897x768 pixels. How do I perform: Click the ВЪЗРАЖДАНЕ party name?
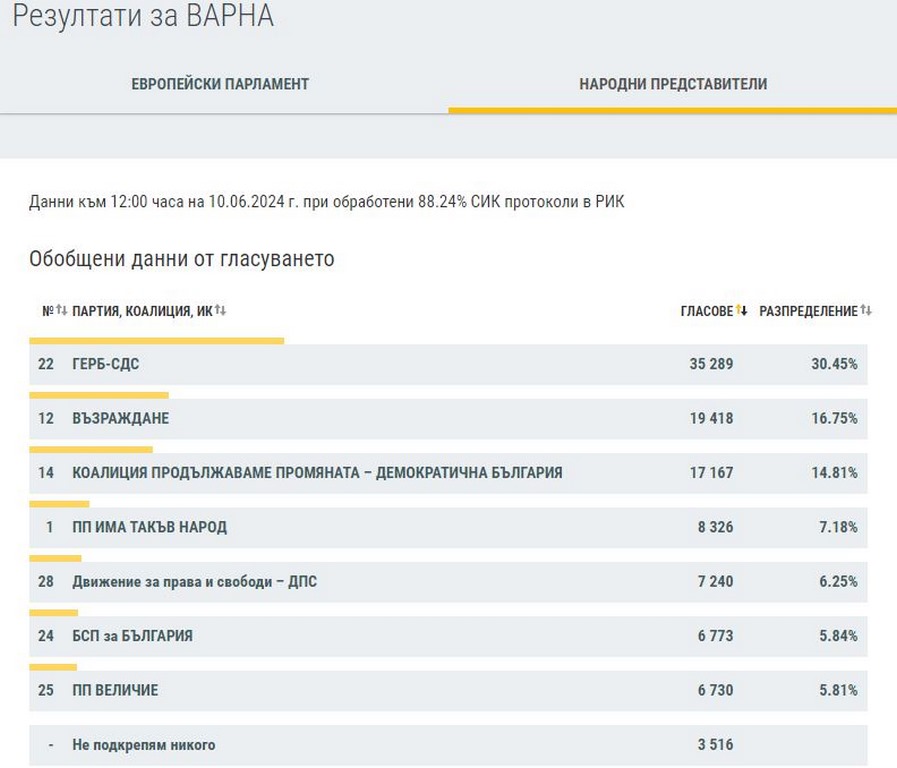click(x=120, y=418)
